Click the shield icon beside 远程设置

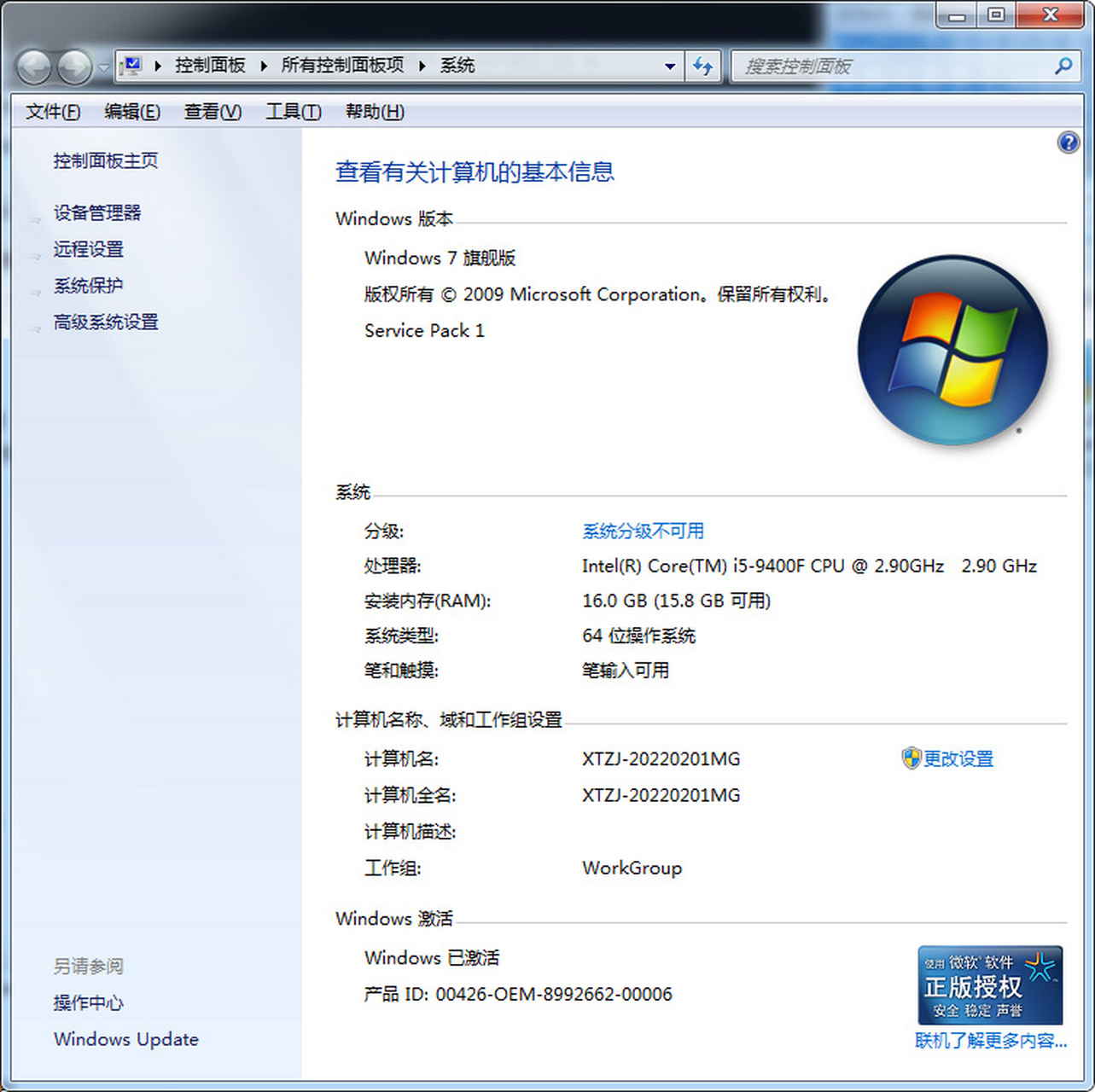click(37, 255)
